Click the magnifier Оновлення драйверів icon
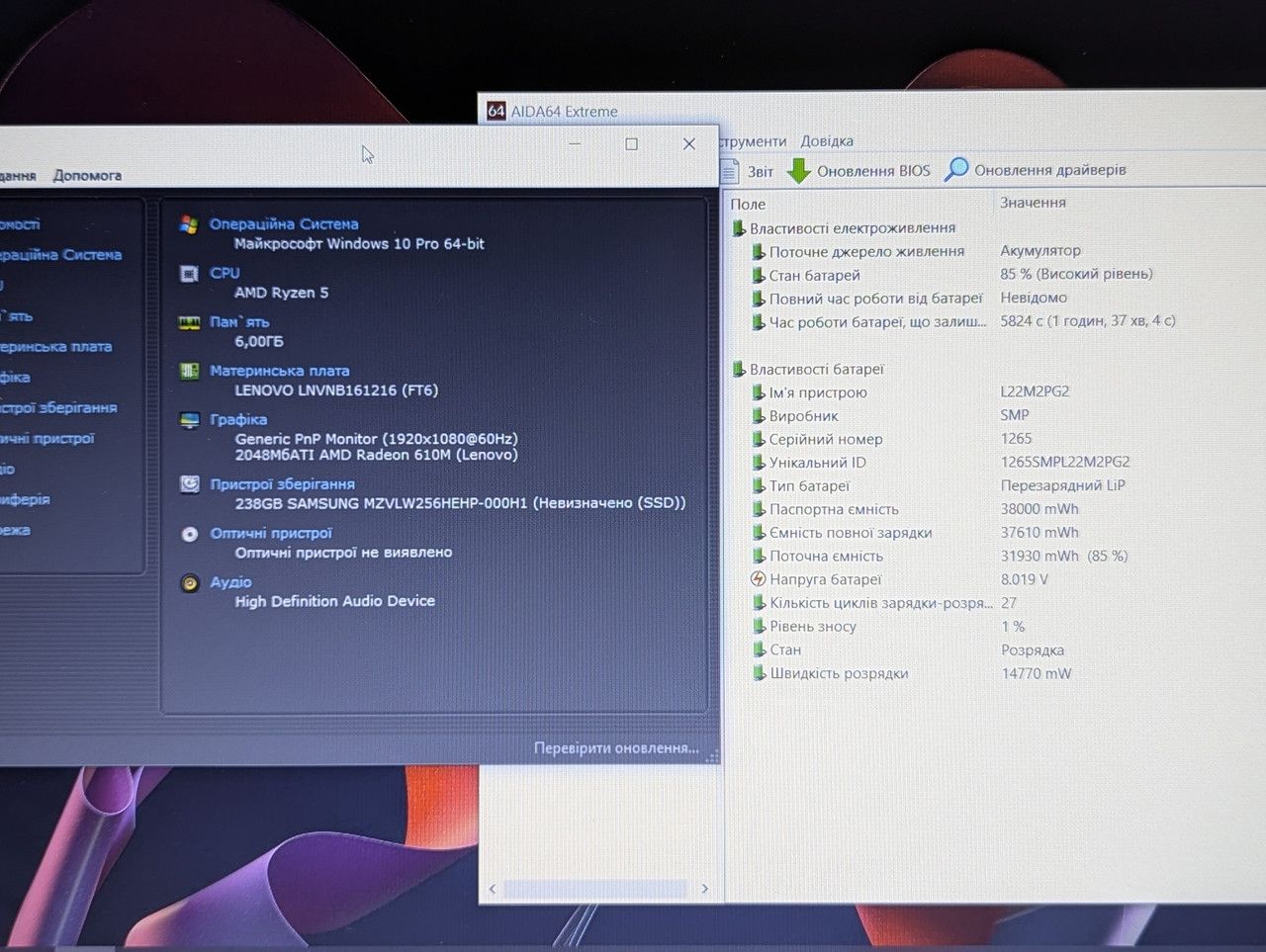Image resolution: width=1266 pixels, height=952 pixels. (x=956, y=169)
